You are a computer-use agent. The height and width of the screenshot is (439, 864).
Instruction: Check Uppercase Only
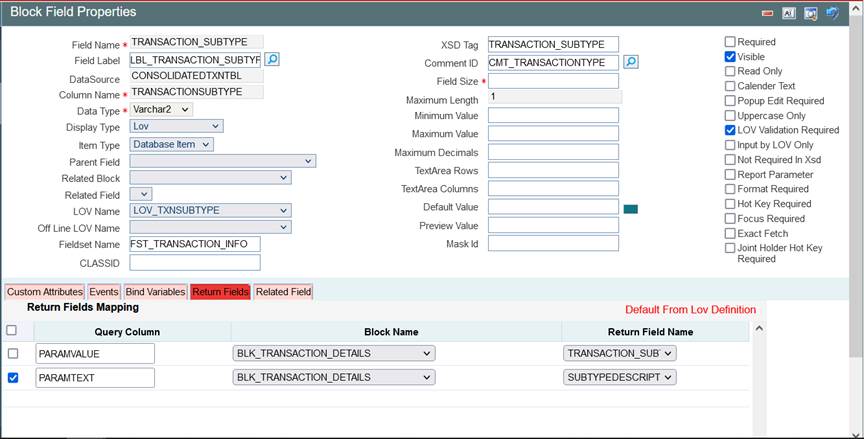730,116
